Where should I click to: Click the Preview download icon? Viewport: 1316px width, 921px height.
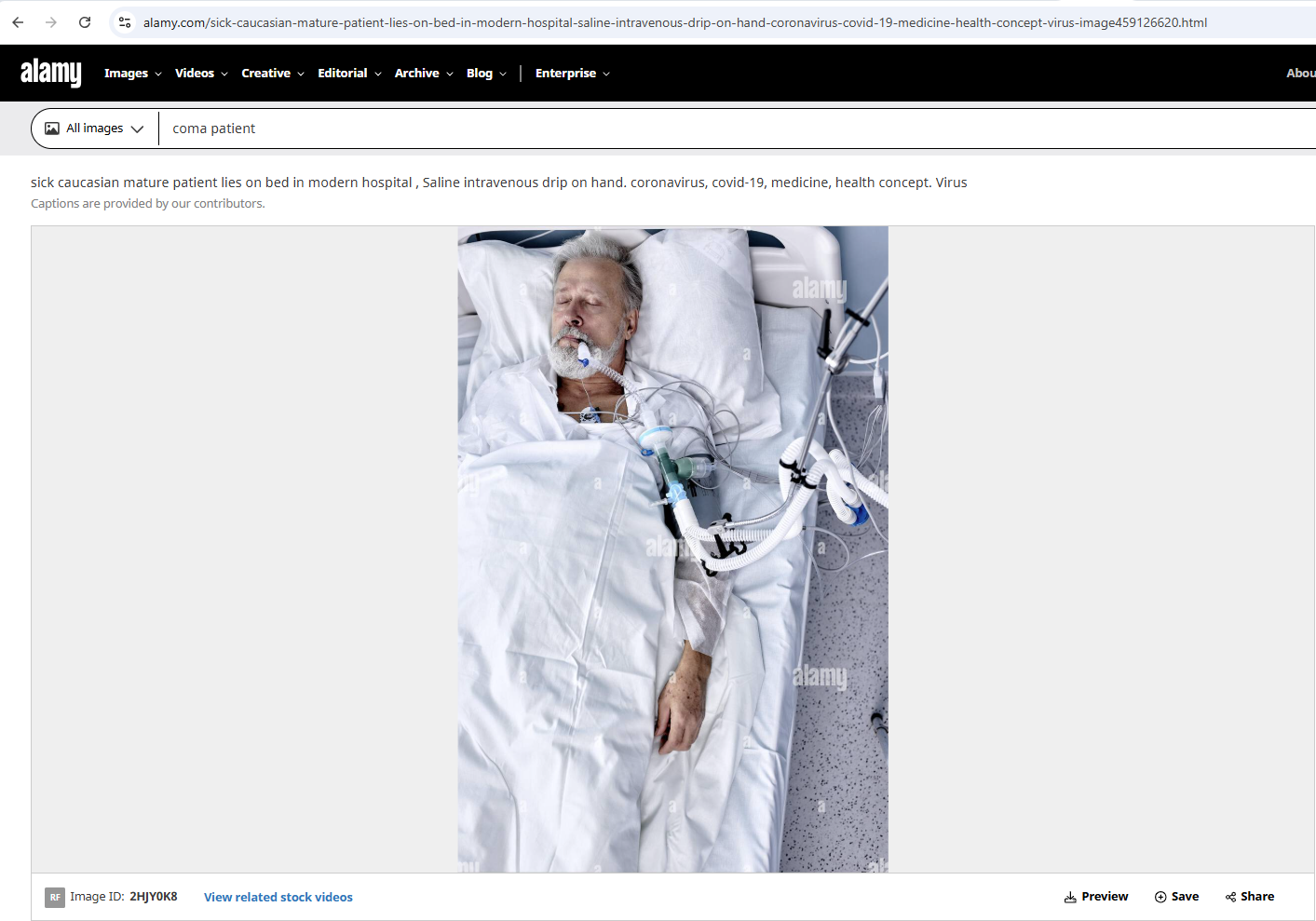[1070, 897]
